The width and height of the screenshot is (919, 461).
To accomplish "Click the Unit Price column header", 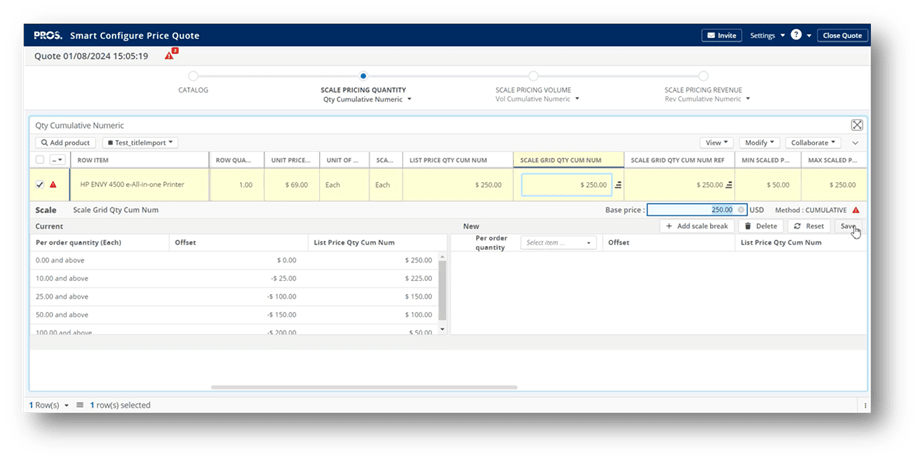I will (x=291, y=160).
